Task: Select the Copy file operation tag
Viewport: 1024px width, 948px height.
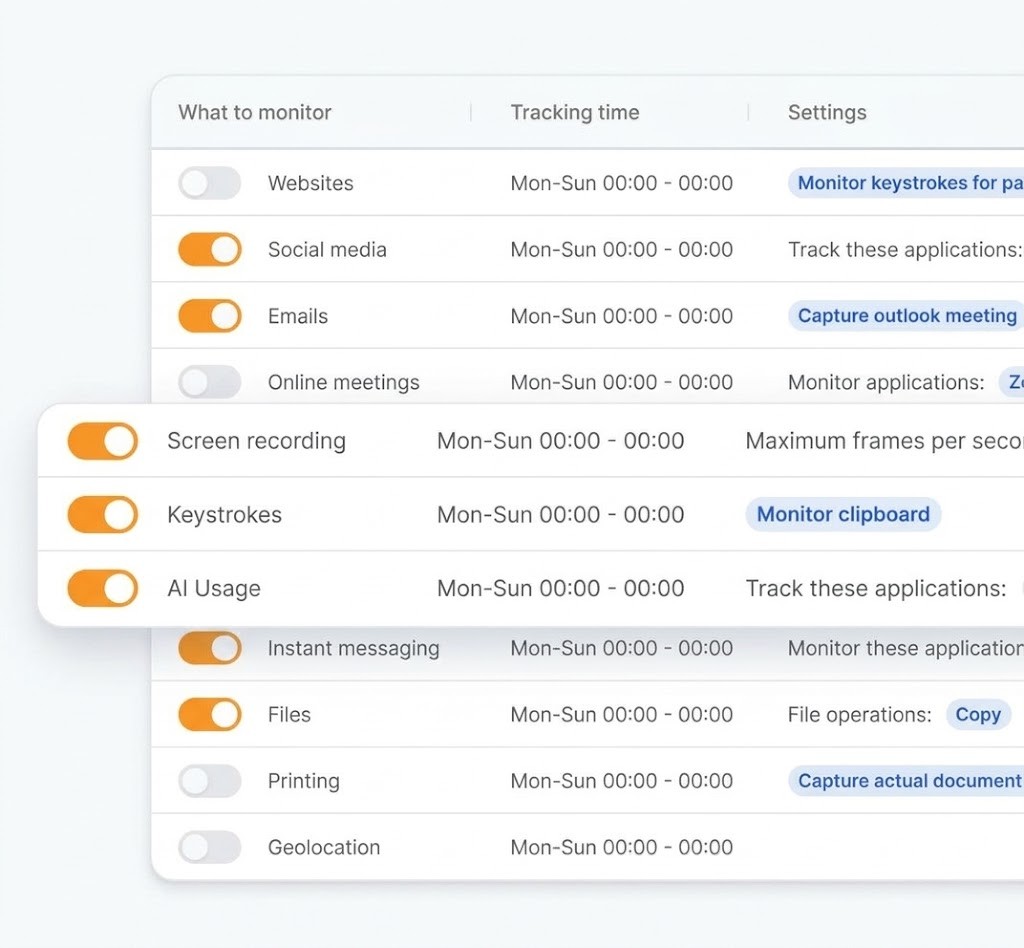Action: pyautogui.click(x=978, y=714)
